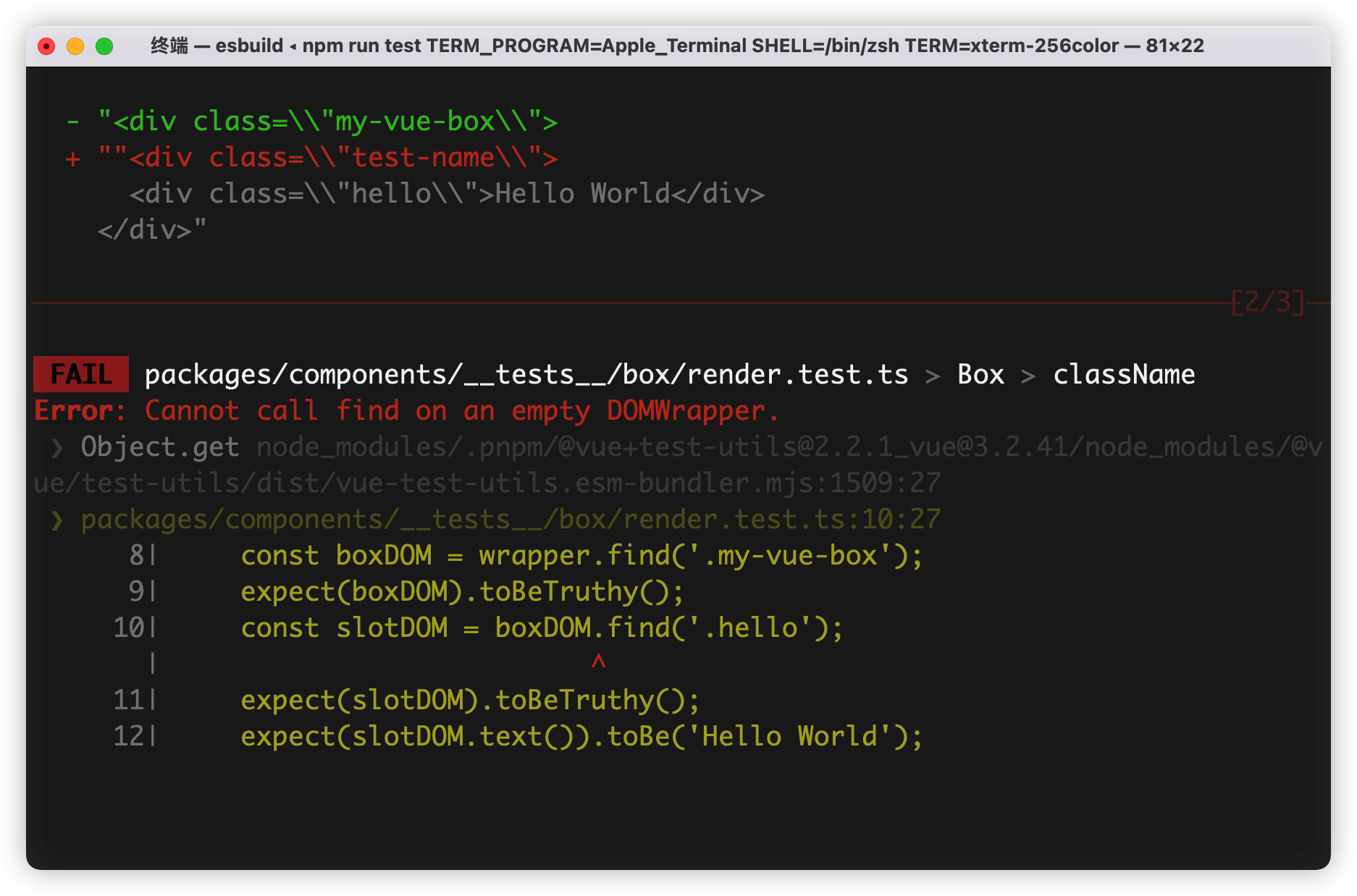Click the chevron before packages/components stack path
This screenshot has width=1357, height=896.
pos(57,520)
